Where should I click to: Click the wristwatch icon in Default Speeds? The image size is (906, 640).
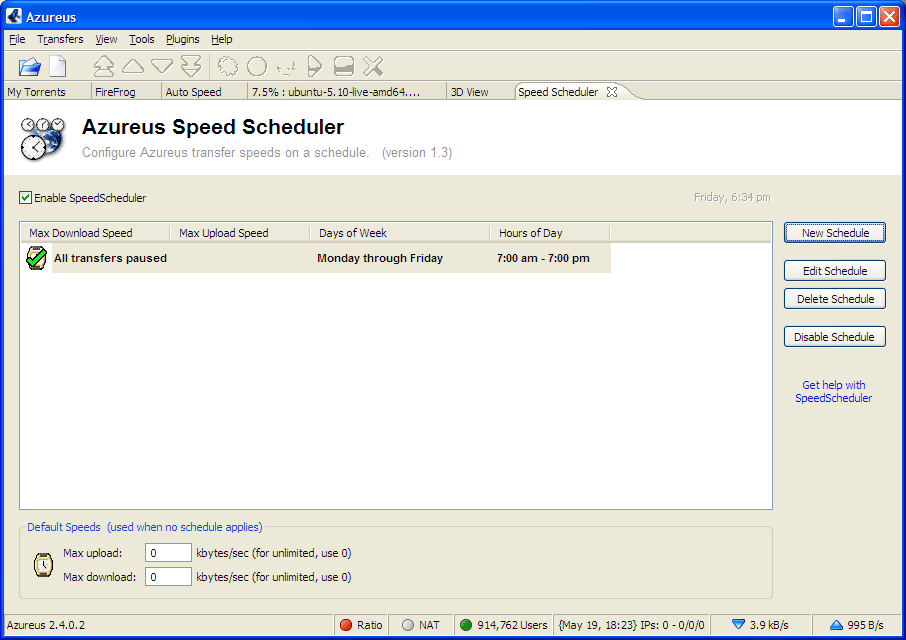click(x=43, y=565)
